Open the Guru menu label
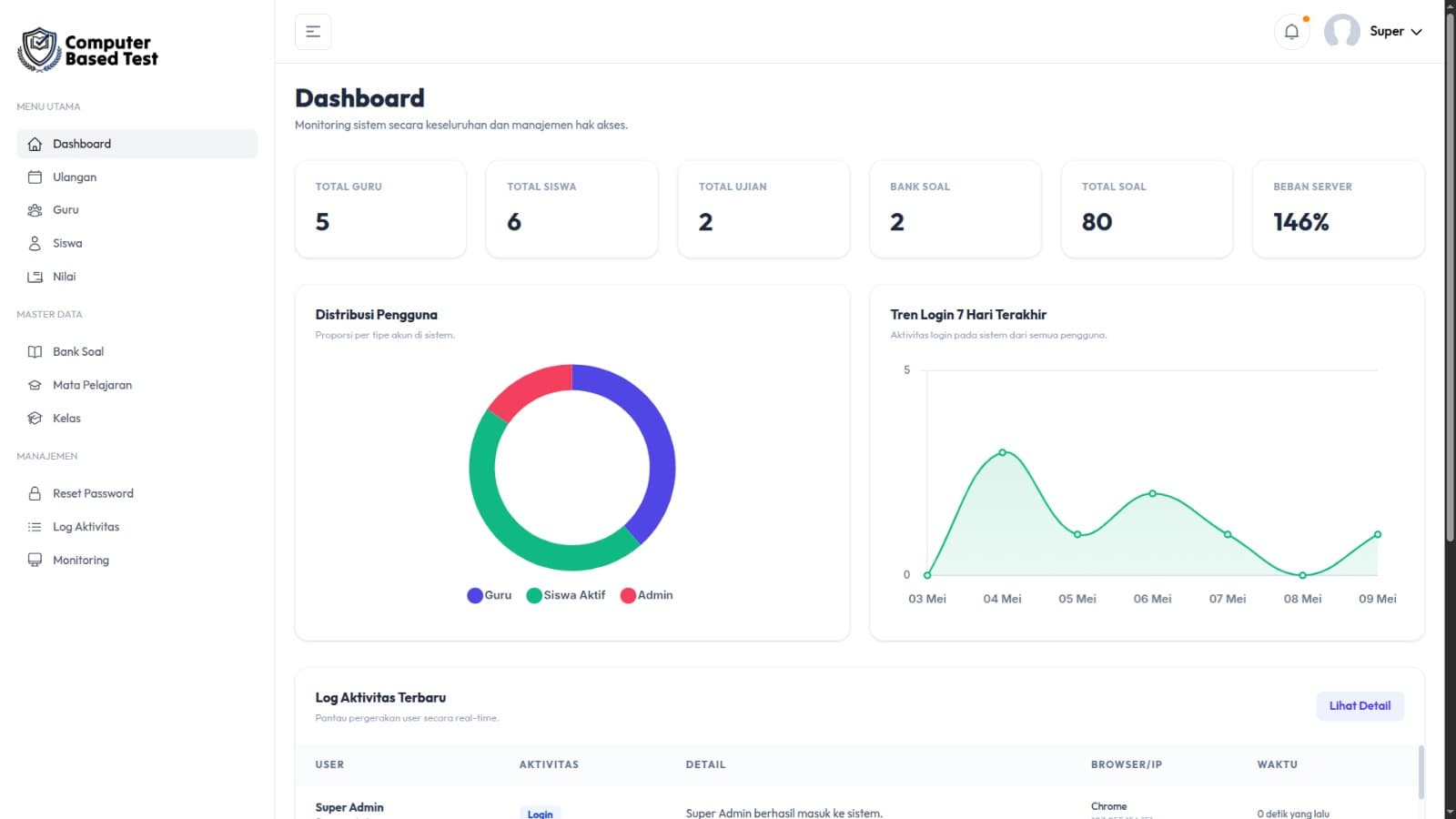Viewport: 1456px width, 819px height. tap(66, 210)
